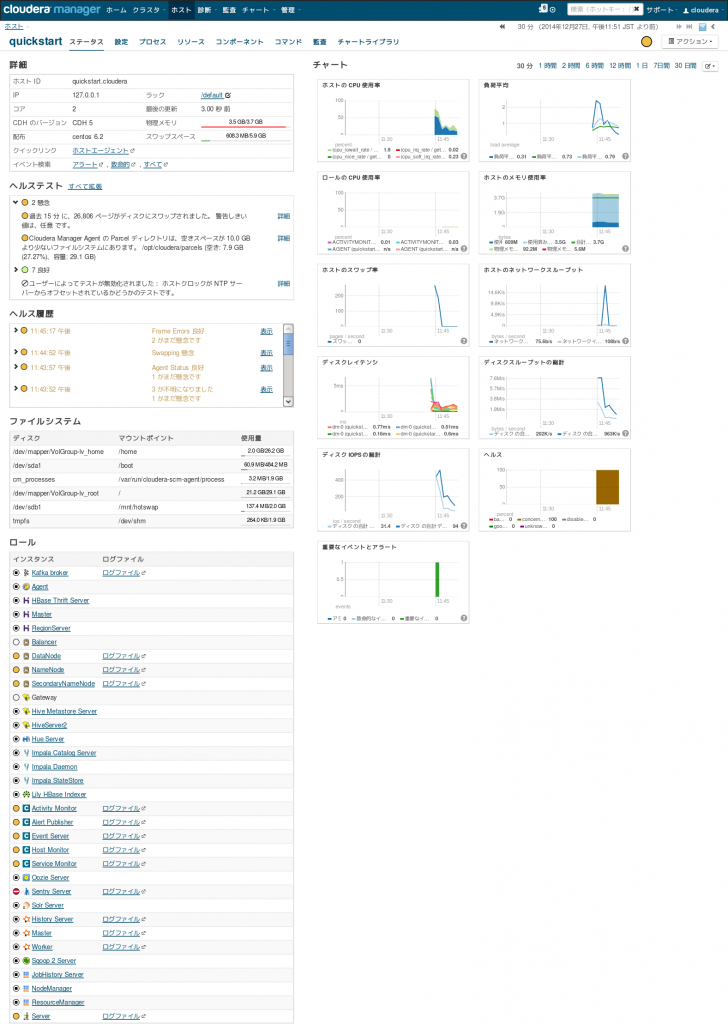
Task: Click the Sqoop 2 Server role icon
Action: [26, 961]
